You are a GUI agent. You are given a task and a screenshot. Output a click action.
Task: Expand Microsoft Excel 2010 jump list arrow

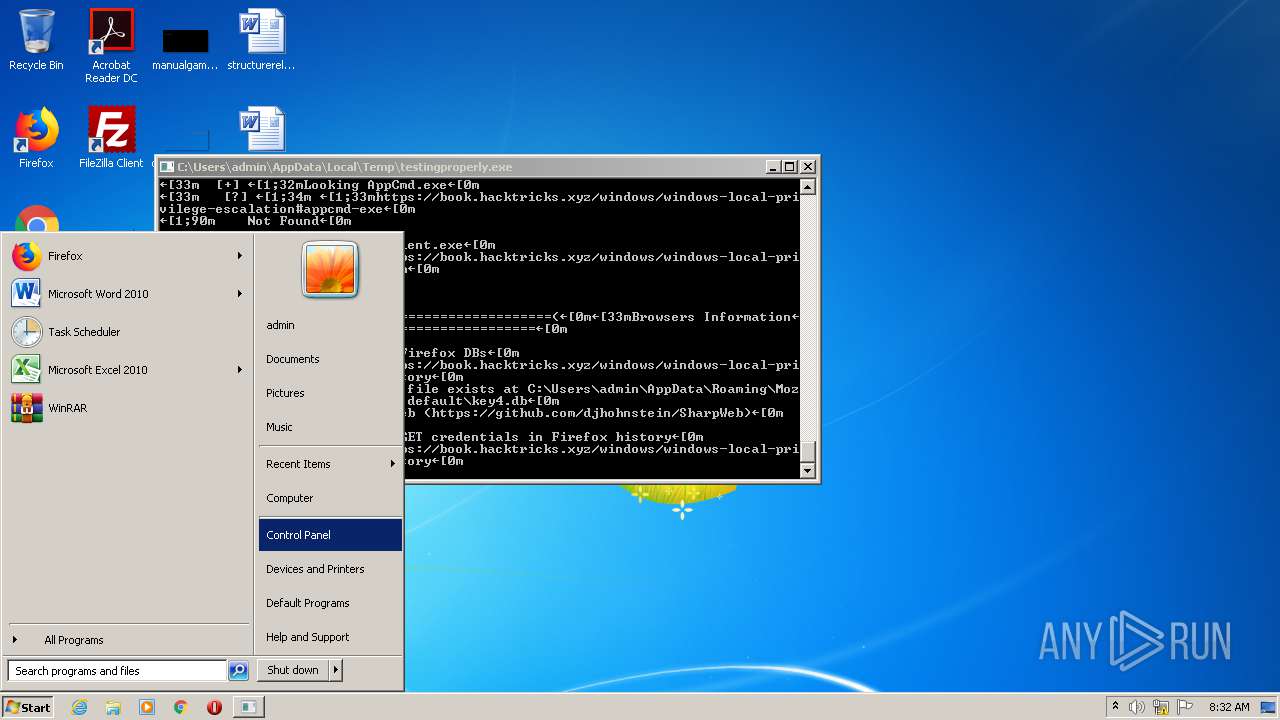tap(240, 370)
